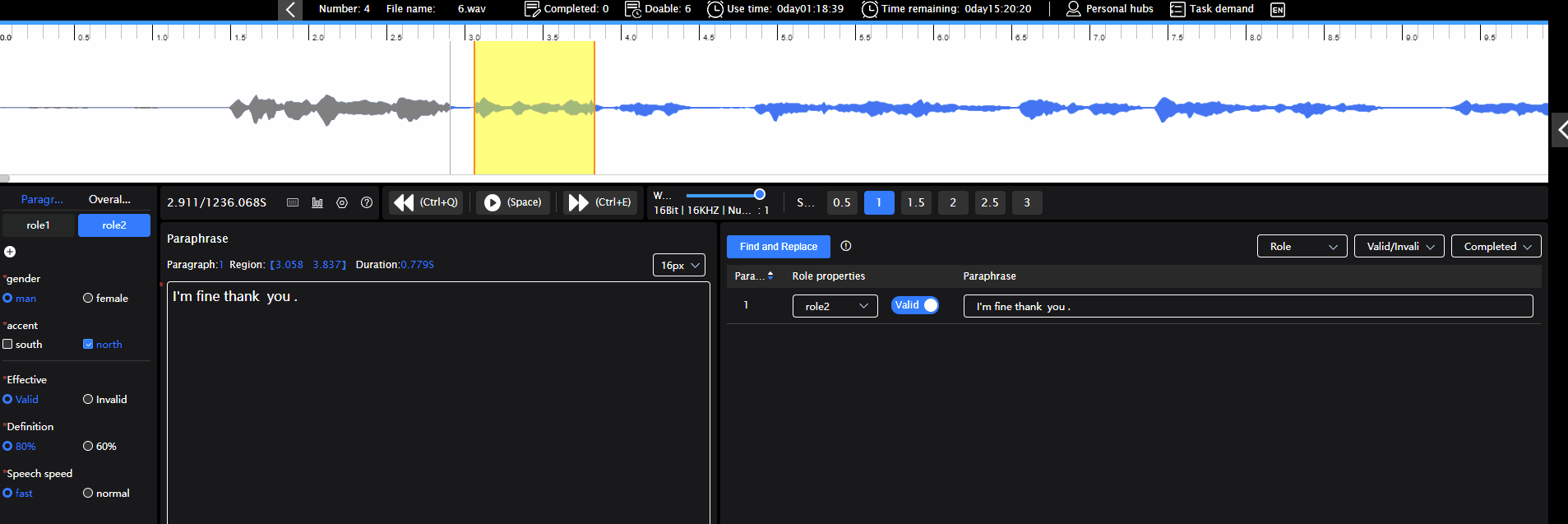This screenshot has height=524, width=1568.
Task: Fast forward with Ctrl+E button
Action: point(600,202)
